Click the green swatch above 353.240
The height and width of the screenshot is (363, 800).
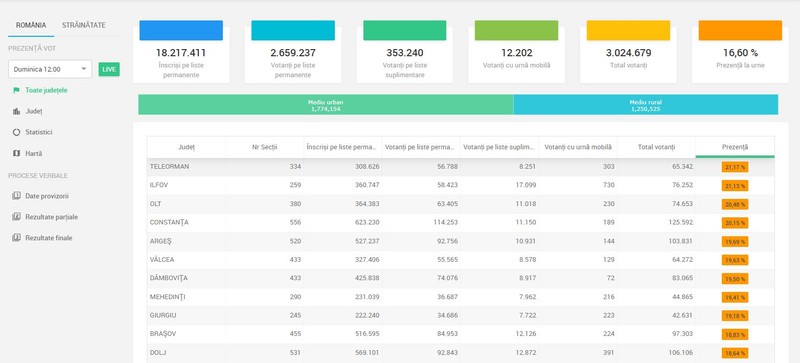tap(405, 30)
